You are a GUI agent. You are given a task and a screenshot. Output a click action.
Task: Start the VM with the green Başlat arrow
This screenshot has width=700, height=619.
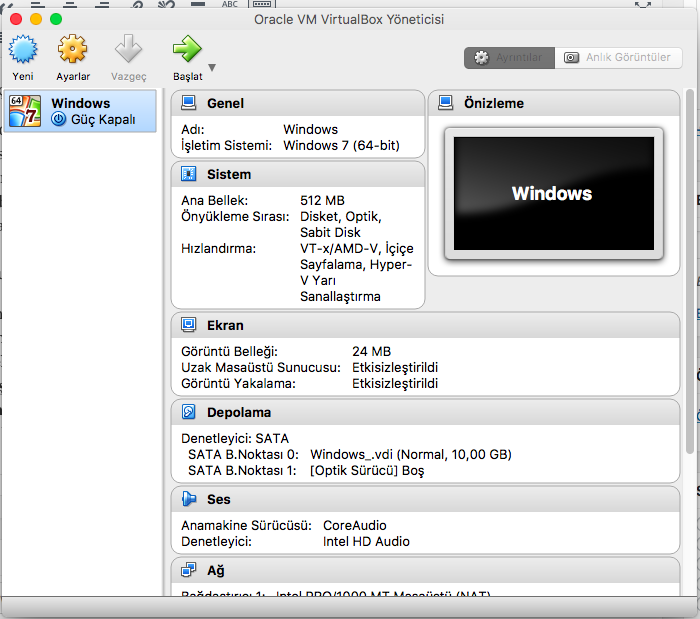tap(187, 49)
